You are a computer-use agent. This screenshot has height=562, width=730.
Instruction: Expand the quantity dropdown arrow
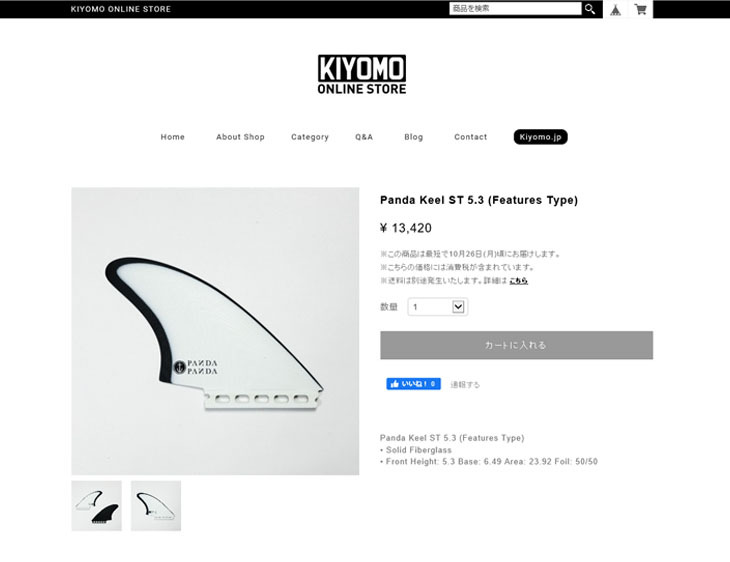[x=458, y=307]
